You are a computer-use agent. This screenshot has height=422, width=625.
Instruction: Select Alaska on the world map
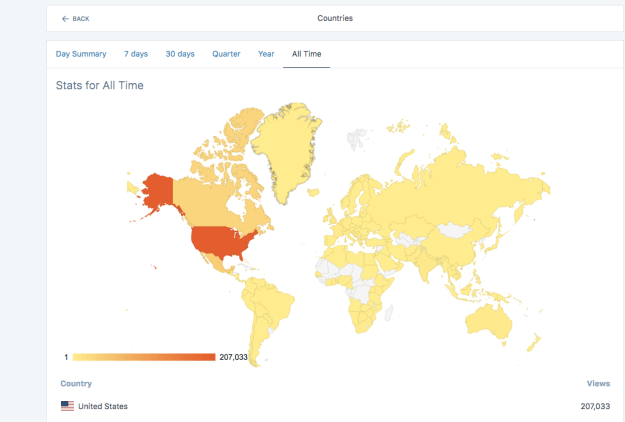(x=157, y=190)
